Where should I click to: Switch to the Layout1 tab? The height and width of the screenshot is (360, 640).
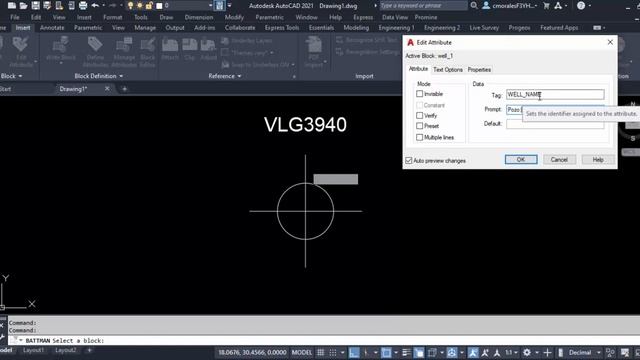coord(33,350)
